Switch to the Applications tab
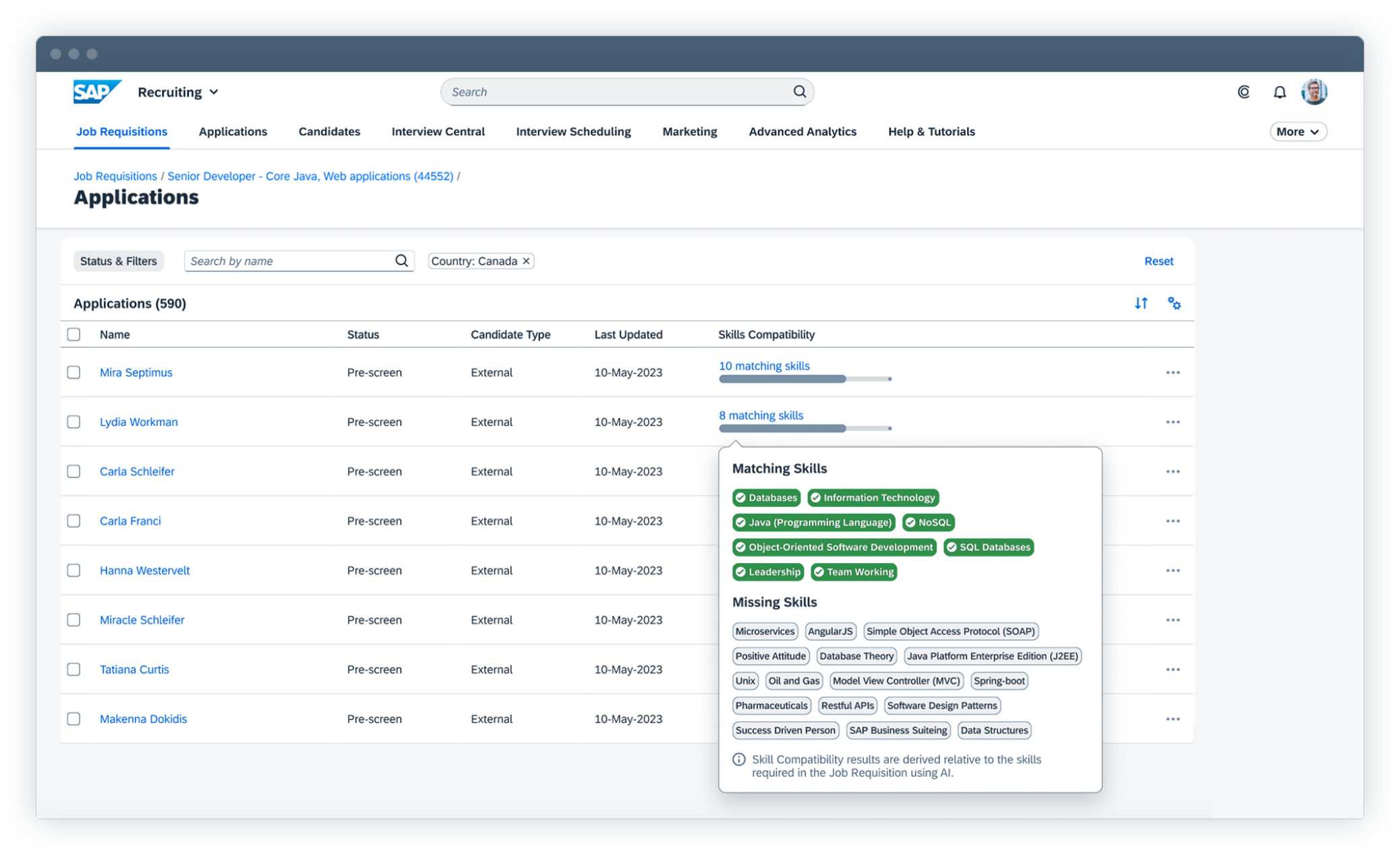The image size is (1400, 855). 233,131
